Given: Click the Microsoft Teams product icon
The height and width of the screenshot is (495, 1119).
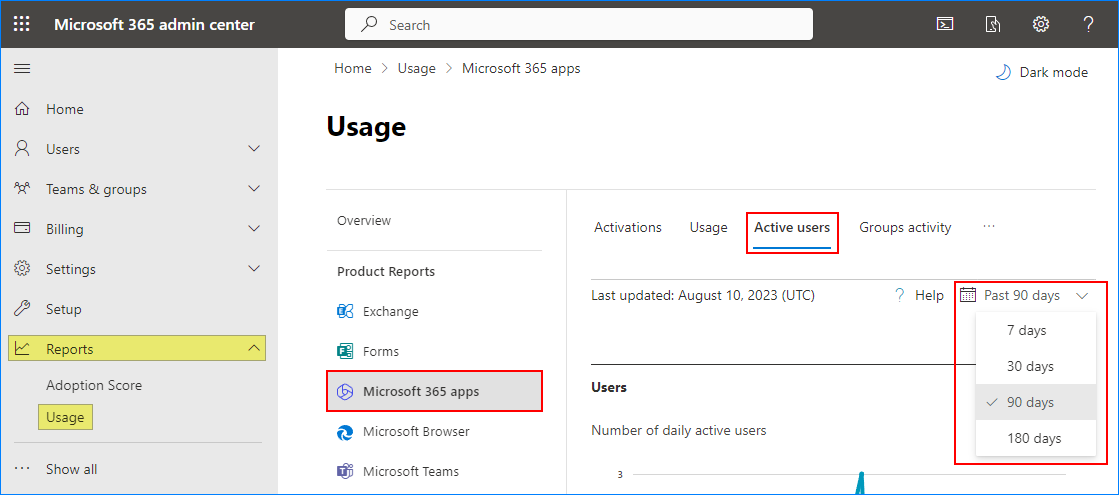Looking at the screenshot, I should 345,471.
